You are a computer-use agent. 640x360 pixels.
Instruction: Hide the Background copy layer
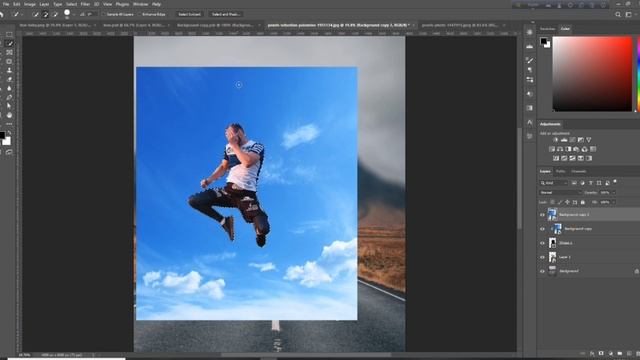click(x=542, y=229)
